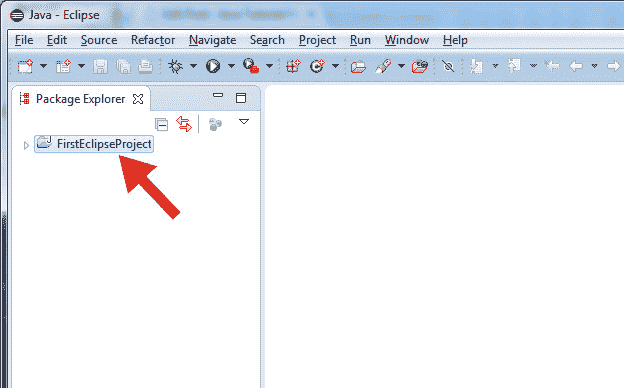
Task: Open the Search menu
Action: (x=267, y=40)
